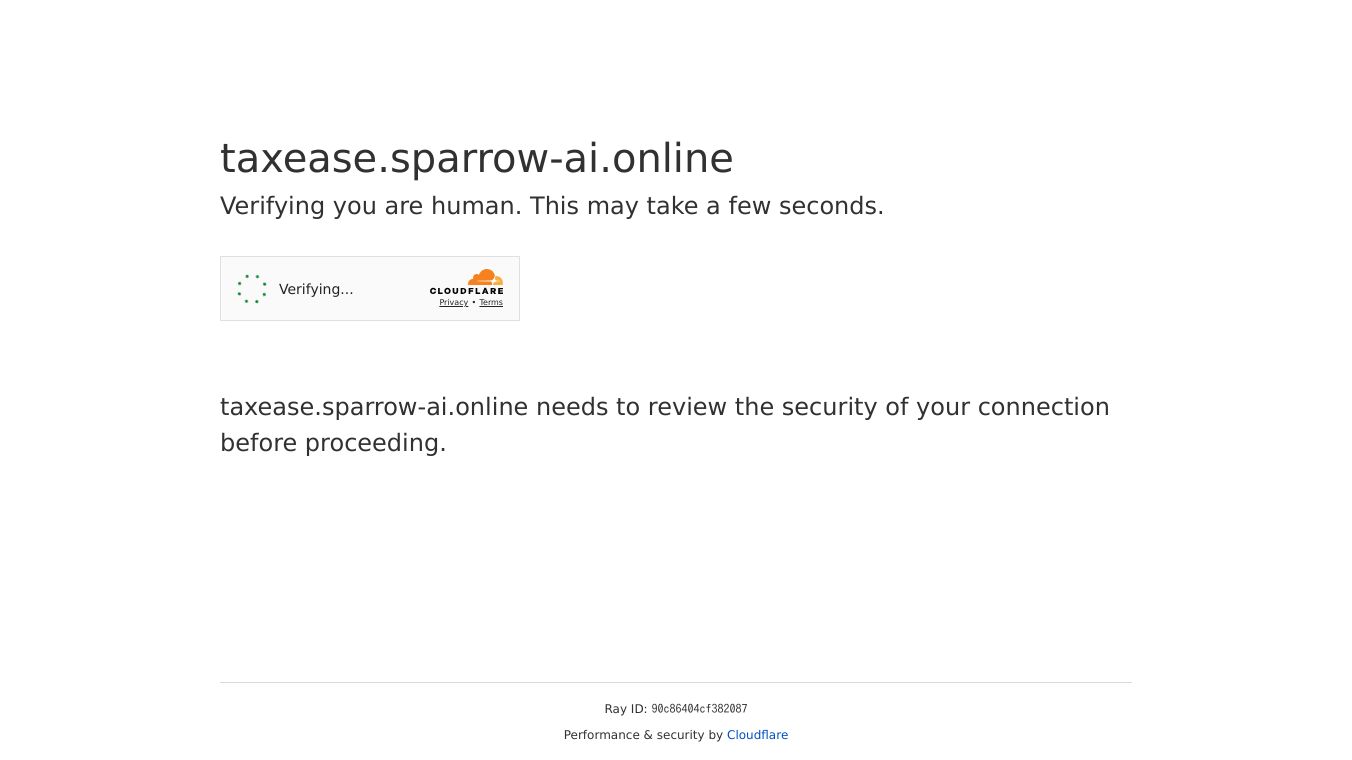Click the dot separator between Privacy and Terms
The height and width of the screenshot is (760, 1352).
[x=474, y=303]
